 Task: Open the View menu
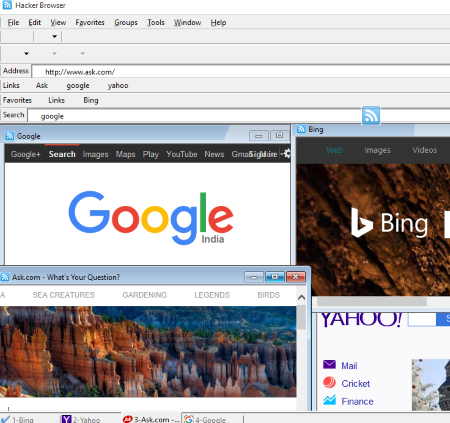[58, 22]
